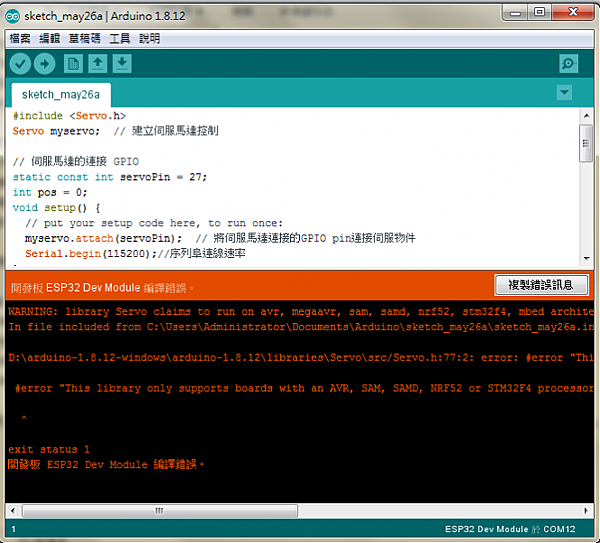Viewport: 600px width, 543px height.
Task: Click the 'int pos = 0;' line
Action: coord(50,192)
